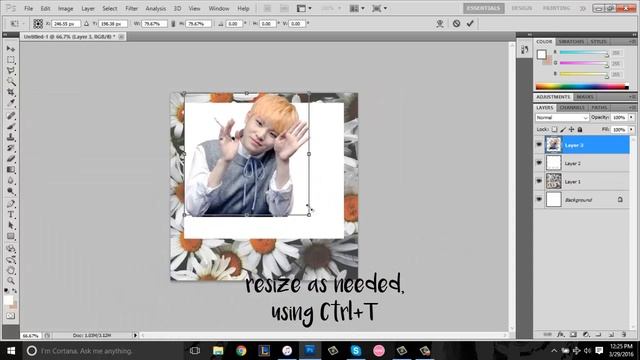The width and height of the screenshot is (640, 360).
Task: Open Chrome from the taskbar
Action: pyautogui.click(x=241, y=350)
